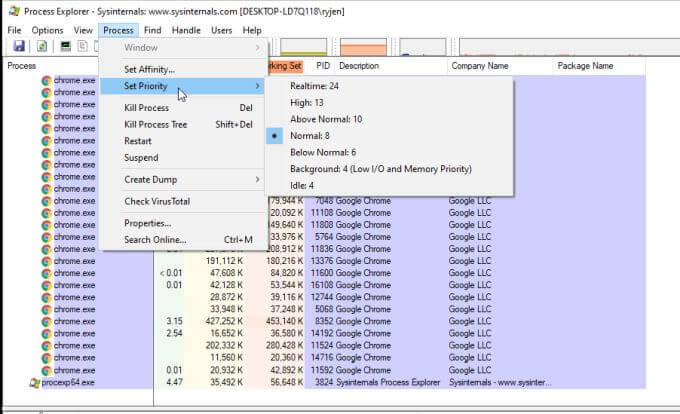This screenshot has height=414, width=680.
Task: Select Background: 4 low I/O priority
Action: tap(389, 169)
